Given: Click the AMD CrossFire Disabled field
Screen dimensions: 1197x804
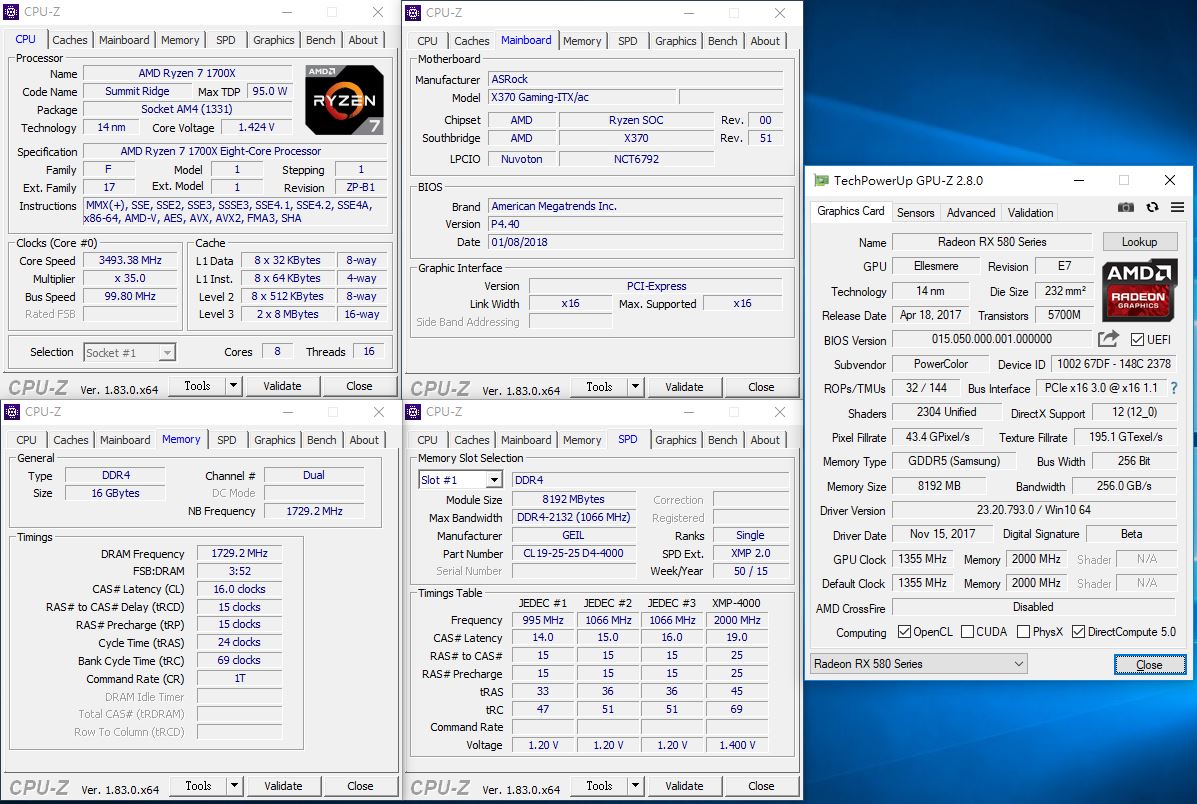Looking at the screenshot, I should 1033,607.
